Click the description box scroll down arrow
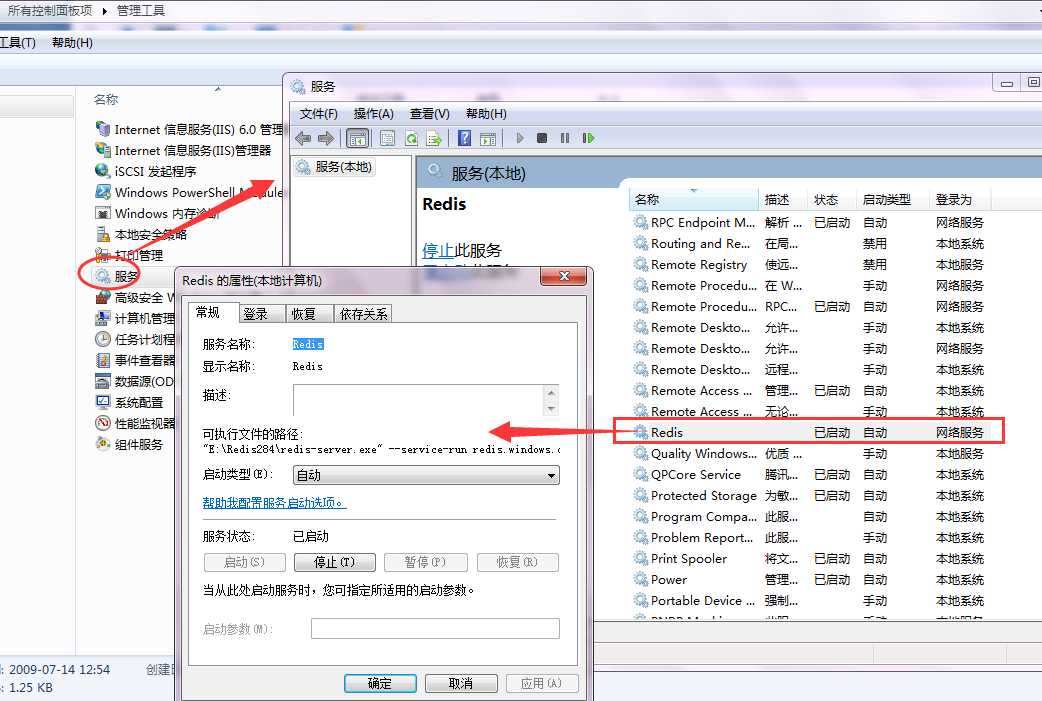This screenshot has height=701, width=1042. point(551,409)
